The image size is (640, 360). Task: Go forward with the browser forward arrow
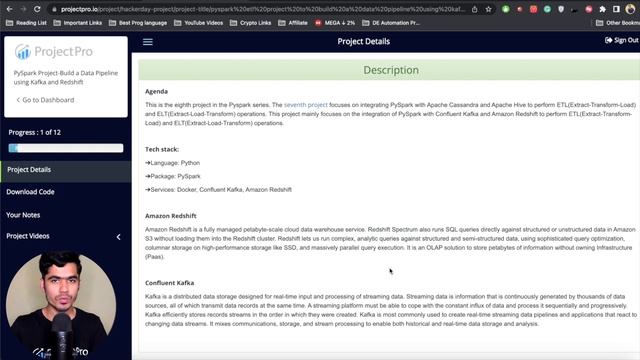(x=23, y=9)
